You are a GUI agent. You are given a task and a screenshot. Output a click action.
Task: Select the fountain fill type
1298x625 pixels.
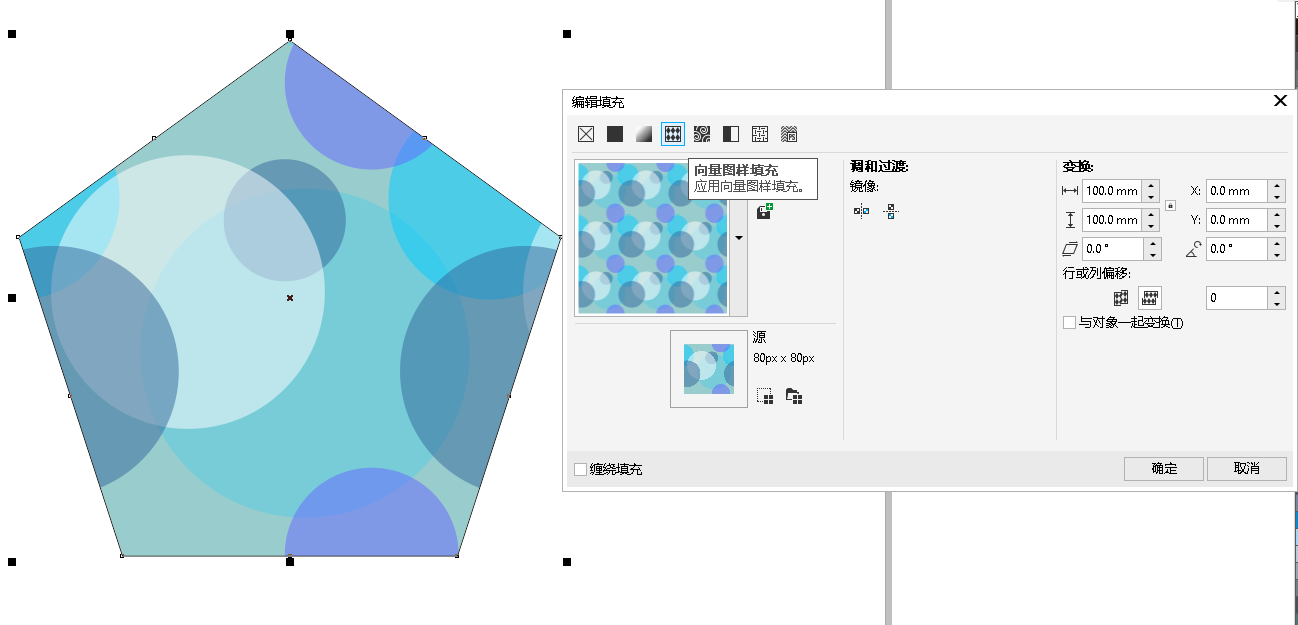642,133
